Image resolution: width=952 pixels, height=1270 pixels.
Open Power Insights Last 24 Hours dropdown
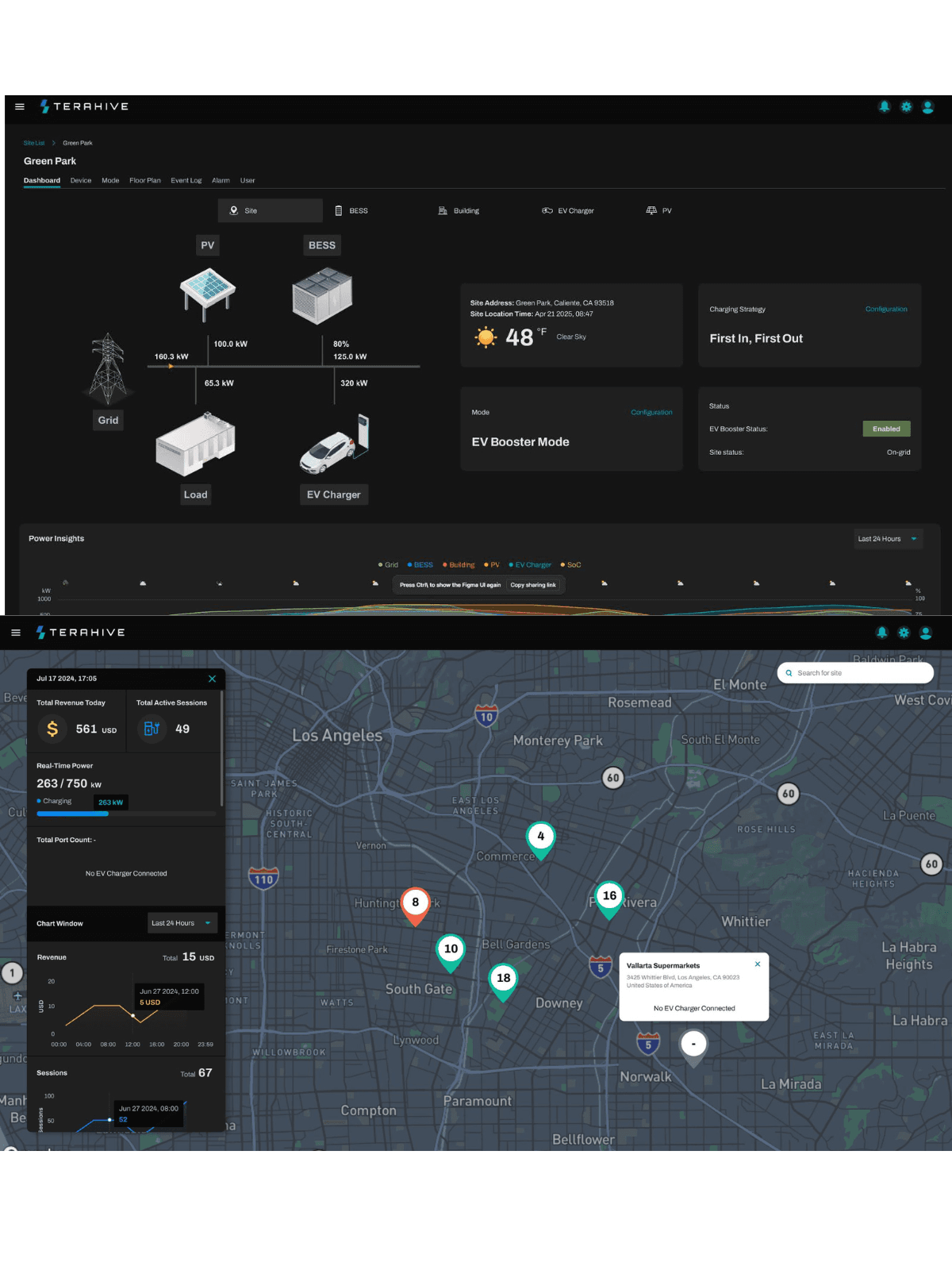pos(889,539)
